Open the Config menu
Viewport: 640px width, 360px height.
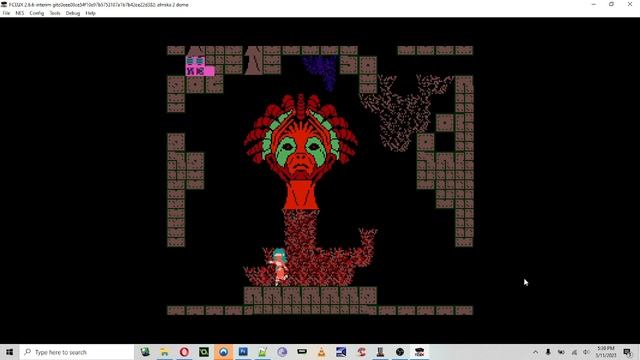tap(37, 13)
